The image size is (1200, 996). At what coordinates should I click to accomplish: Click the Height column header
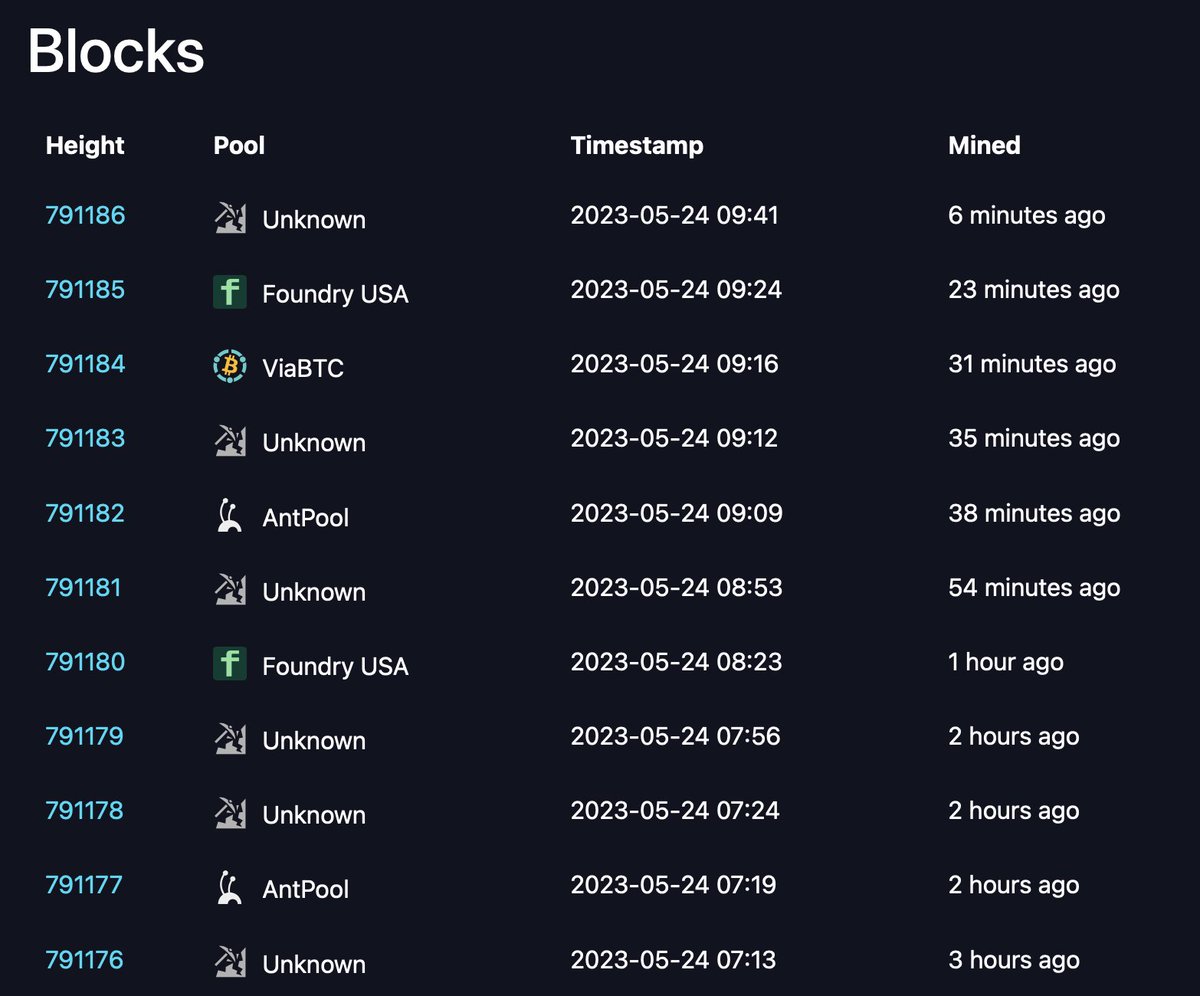coord(85,146)
